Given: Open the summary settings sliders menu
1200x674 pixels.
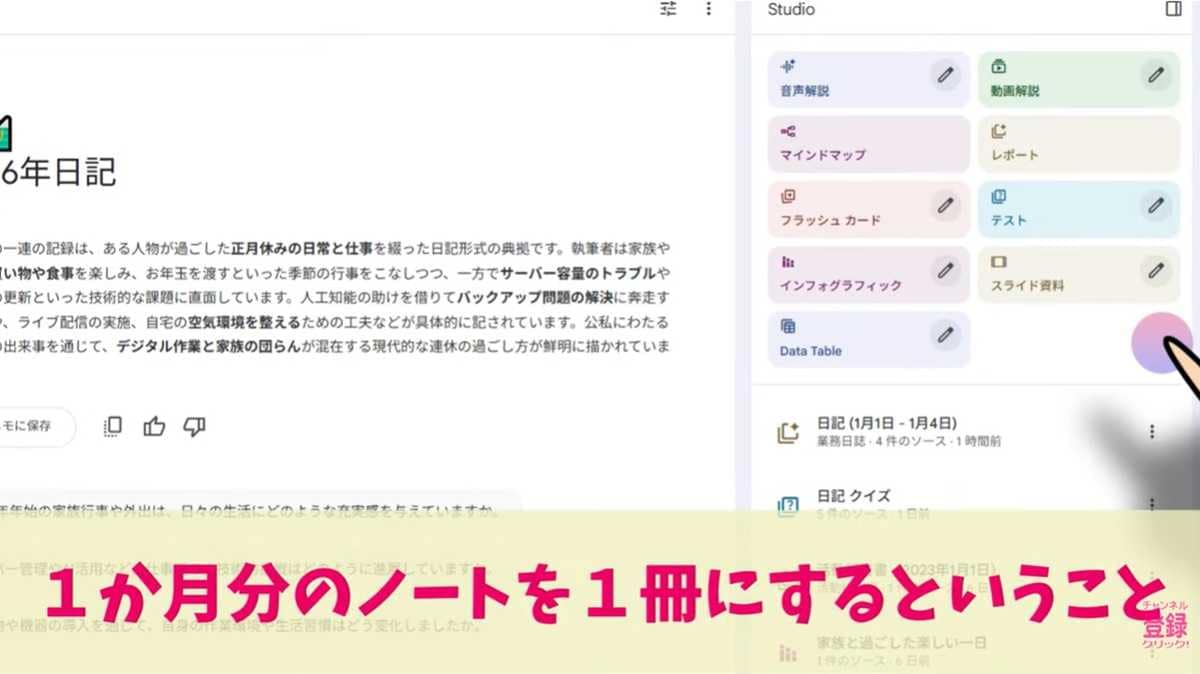Looking at the screenshot, I should pyautogui.click(x=668, y=9).
